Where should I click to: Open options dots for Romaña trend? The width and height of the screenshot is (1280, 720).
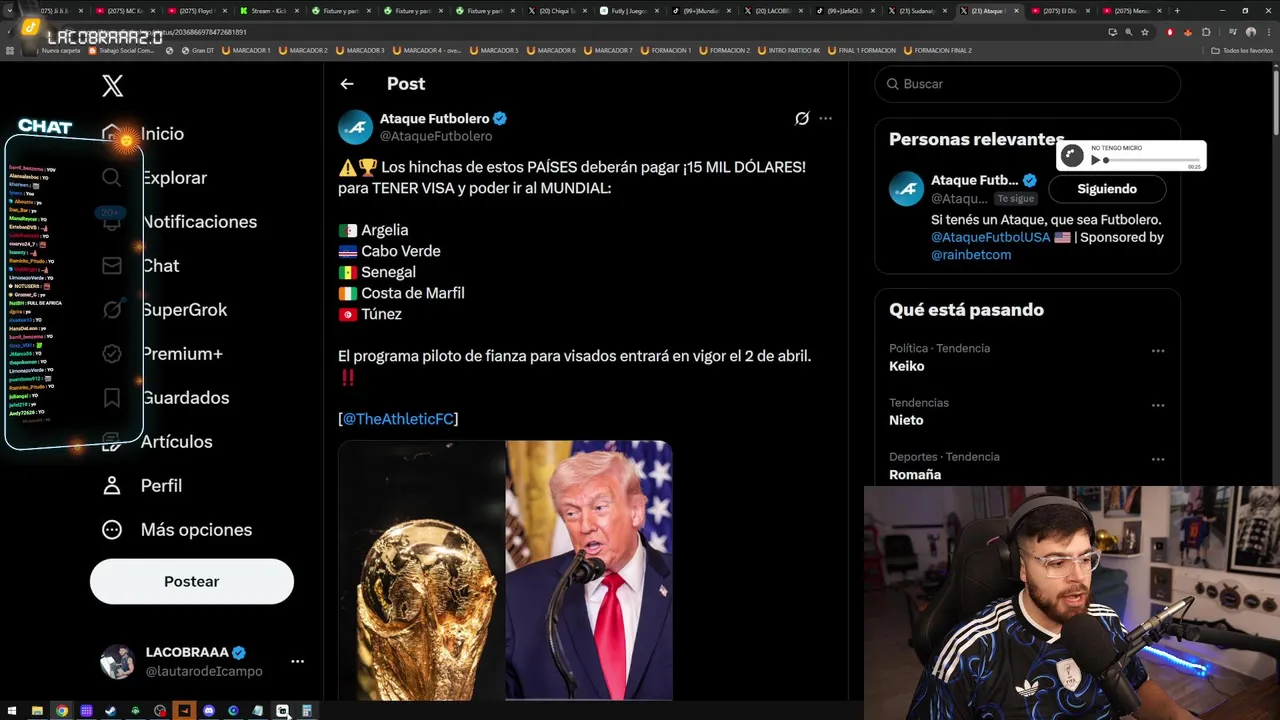coord(1158,459)
